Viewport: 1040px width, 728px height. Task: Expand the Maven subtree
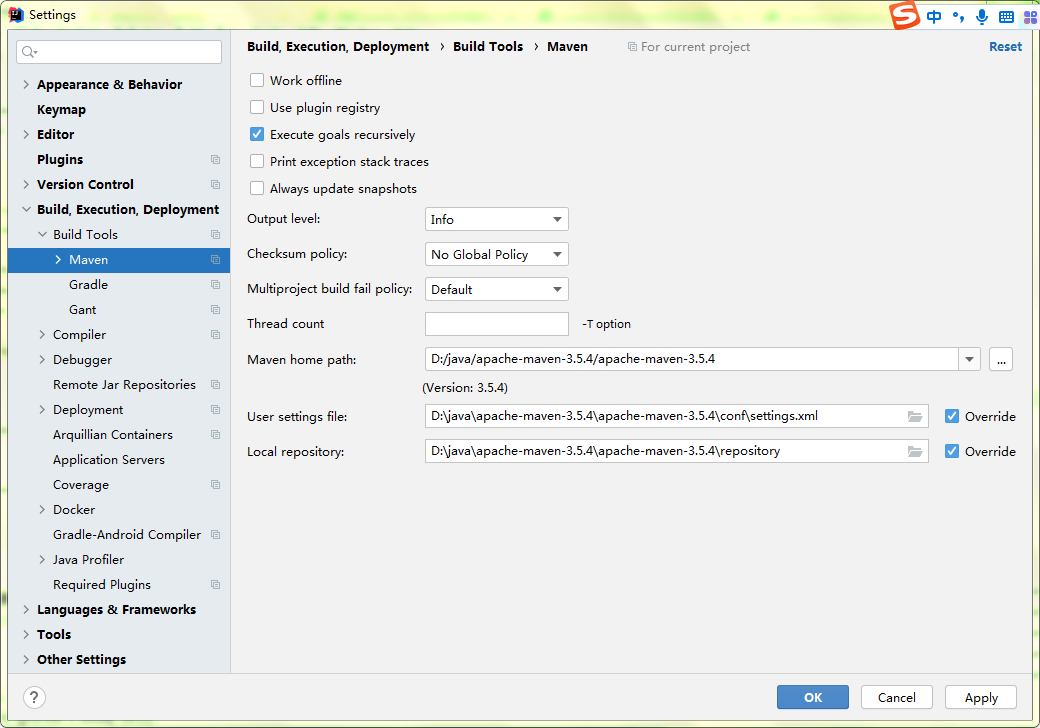pos(58,260)
